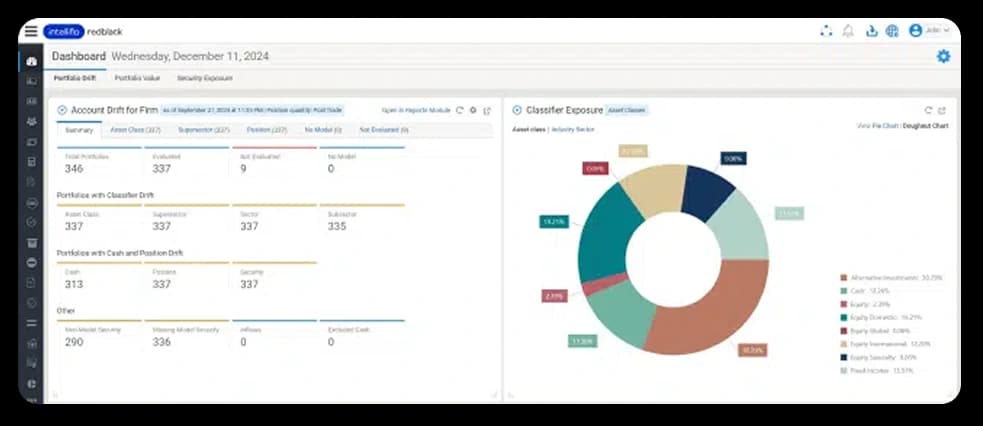
Task: Select the Supersector (337) tab
Action: 204,130
